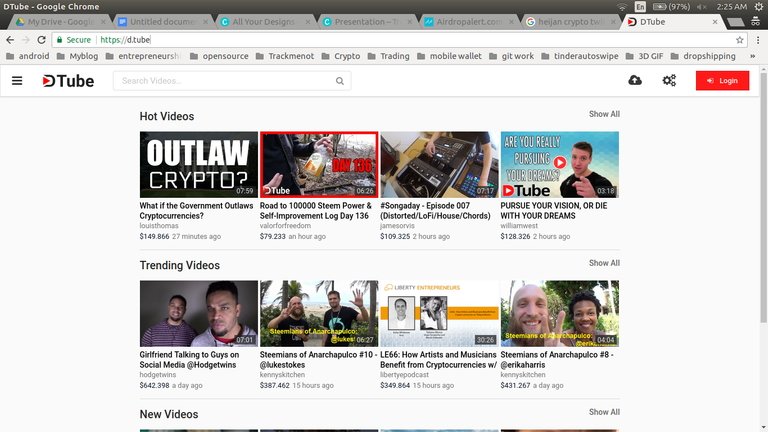Image resolution: width=768 pixels, height=432 pixels.
Task: Click the DTube logo
Action: (68, 81)
